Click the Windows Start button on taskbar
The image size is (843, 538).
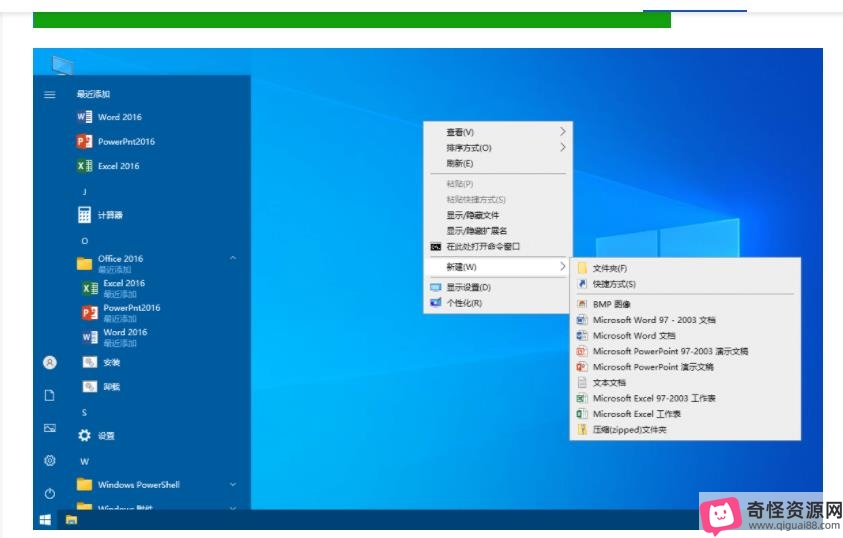[x=45, y=520]
